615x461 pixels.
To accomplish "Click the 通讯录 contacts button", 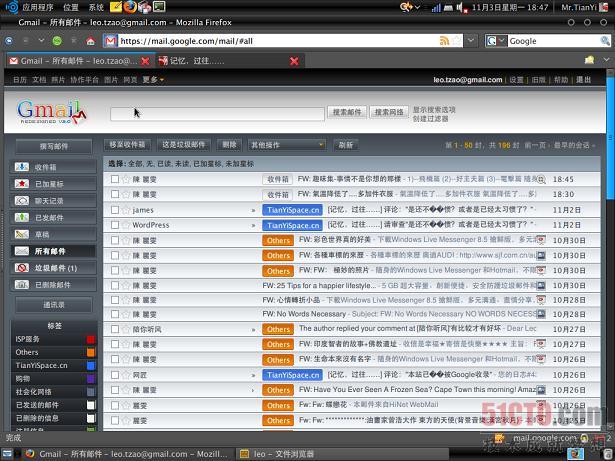I will (x=54, y=305).
